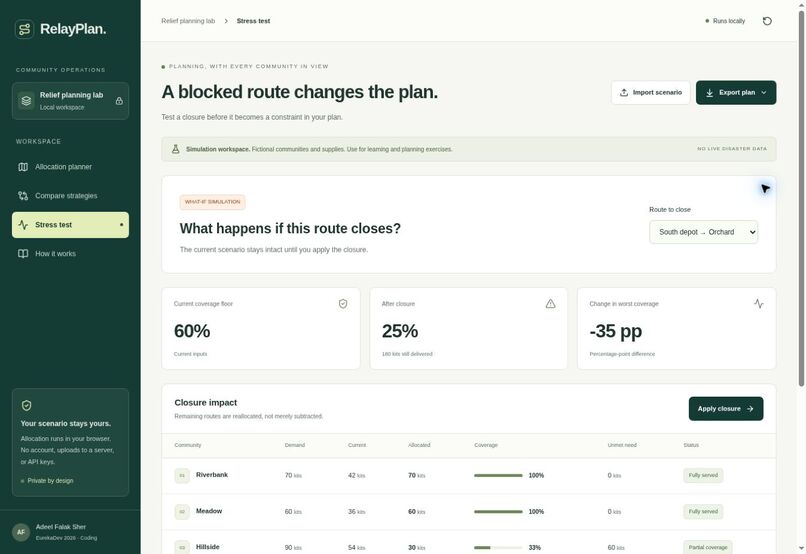806x554 pixels.
Task: Click the -35 pp change value
Action: pos(616,331)
